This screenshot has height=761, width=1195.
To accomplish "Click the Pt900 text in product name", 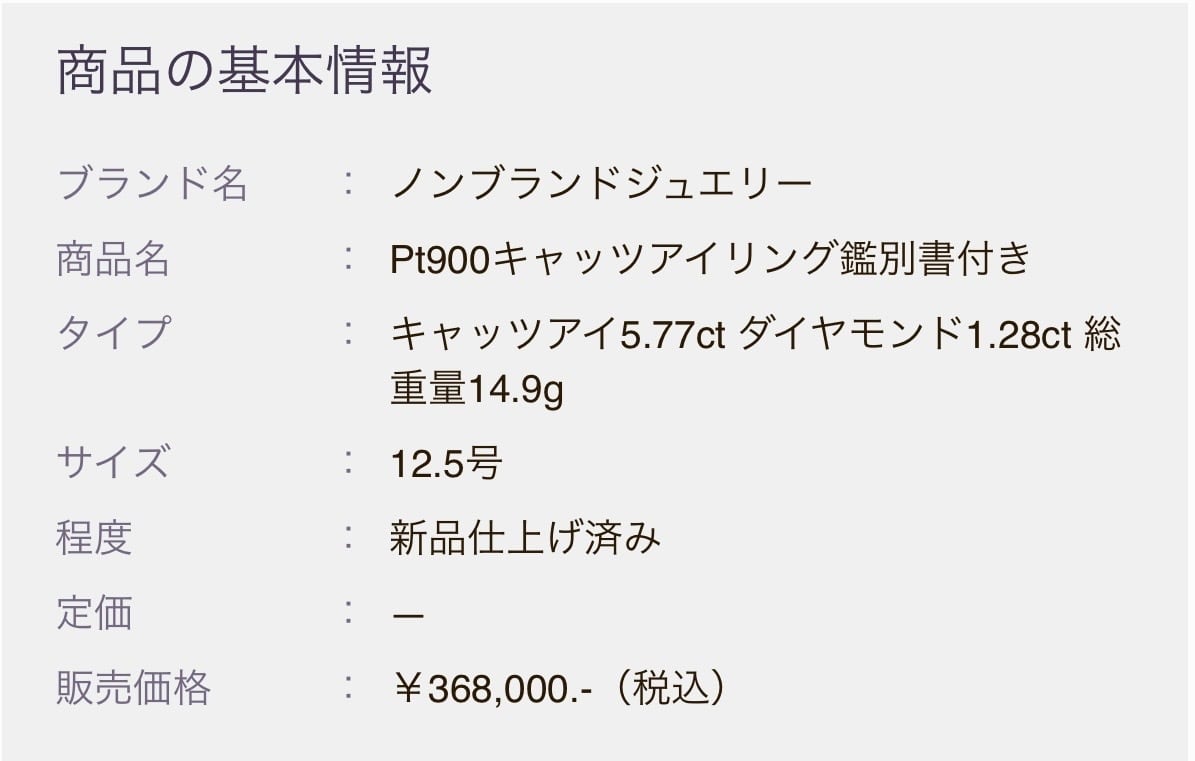I will click(x=441, y=259).
